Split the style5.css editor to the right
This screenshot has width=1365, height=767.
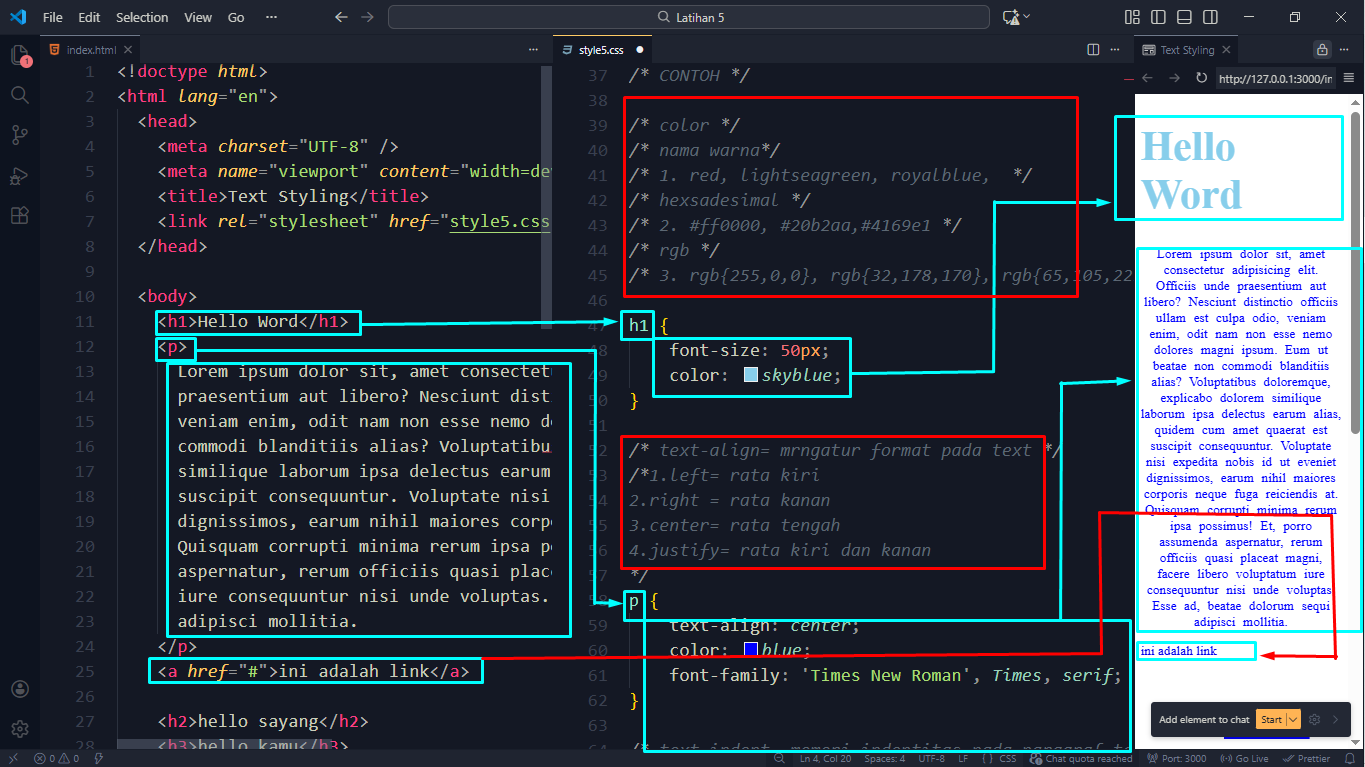pos(1093,49)
